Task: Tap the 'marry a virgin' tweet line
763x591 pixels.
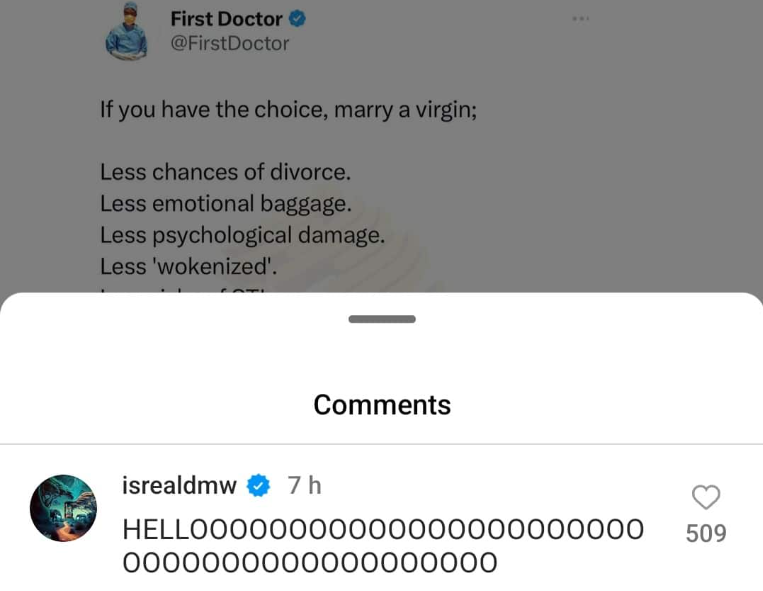Action: [288, 108]
